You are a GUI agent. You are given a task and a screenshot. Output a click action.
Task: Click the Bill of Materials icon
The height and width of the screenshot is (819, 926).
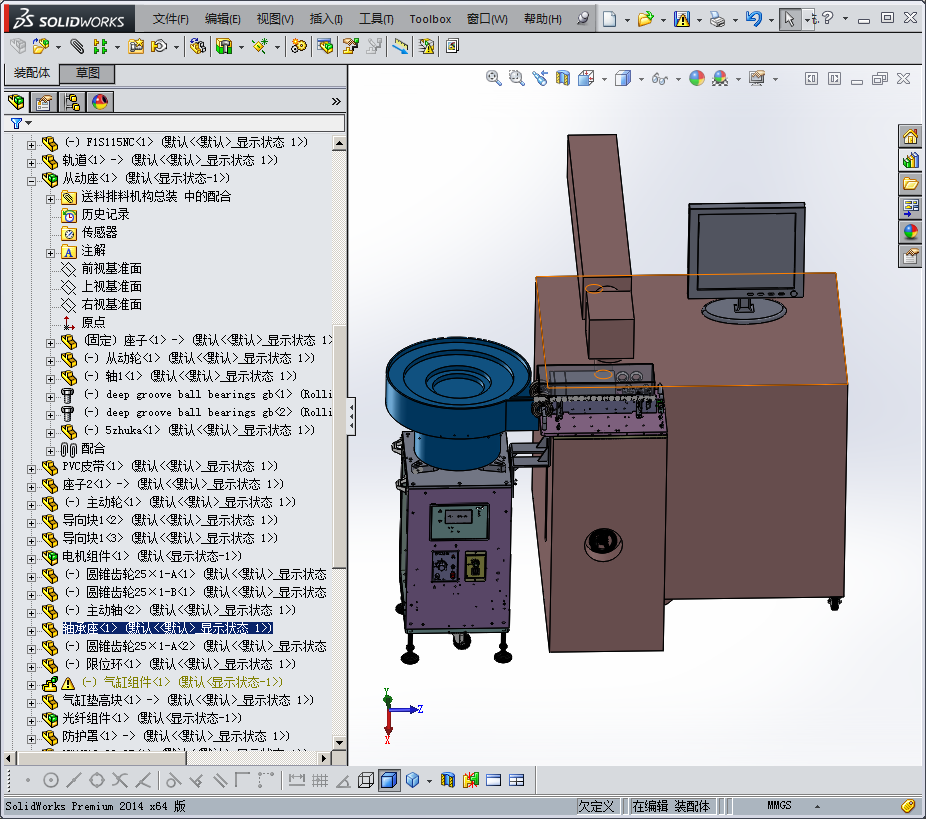[325, 46]
